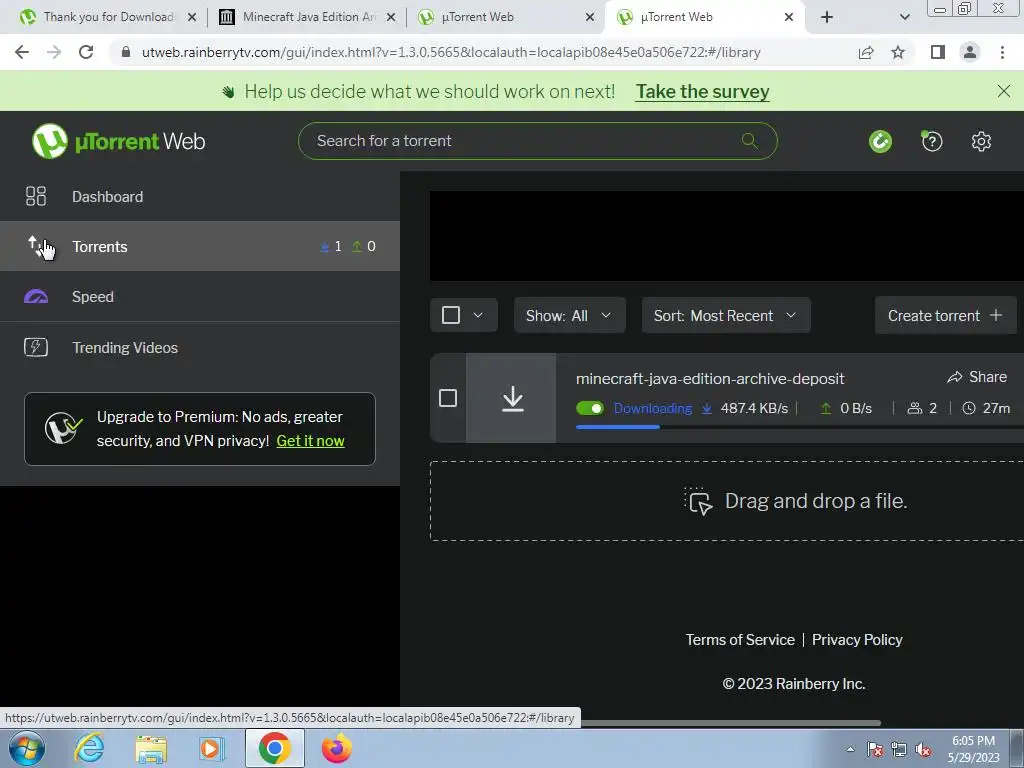Tick the minecraft-java-edition-archive-deposit checkbox
This screenshot has height=768, width=1024.
[448, 398]
